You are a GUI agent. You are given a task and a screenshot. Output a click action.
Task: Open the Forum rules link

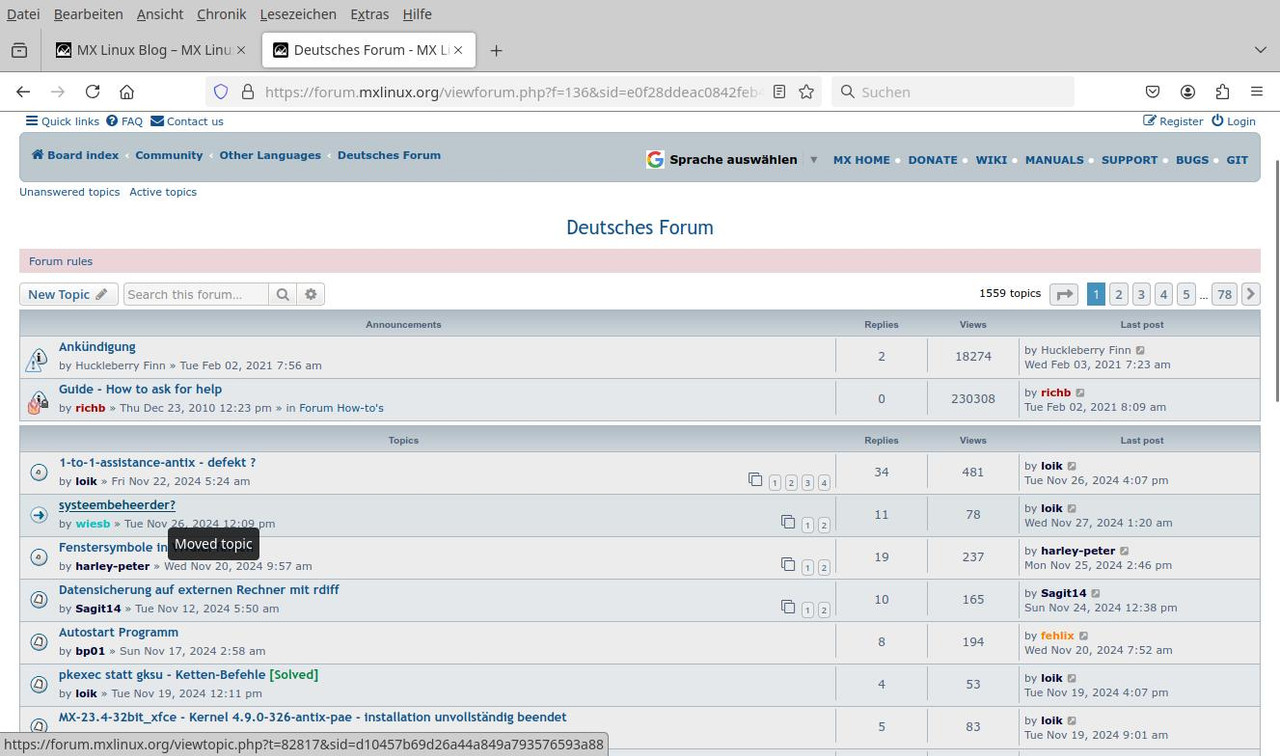click(61, 261)
